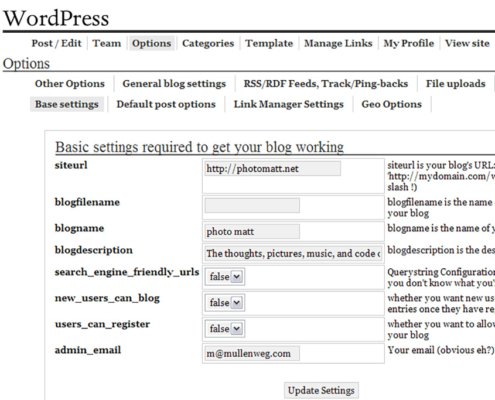
Task: Click the Update Settings button
Action: 321,390
